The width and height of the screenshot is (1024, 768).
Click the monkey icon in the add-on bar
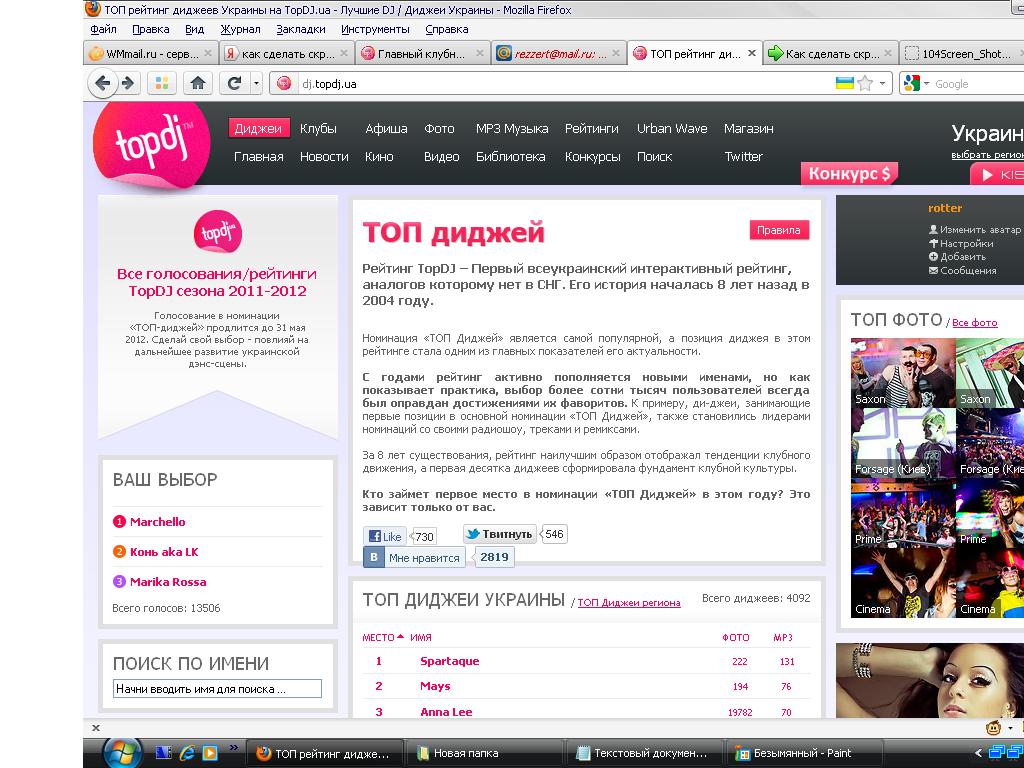coord(994,728)
